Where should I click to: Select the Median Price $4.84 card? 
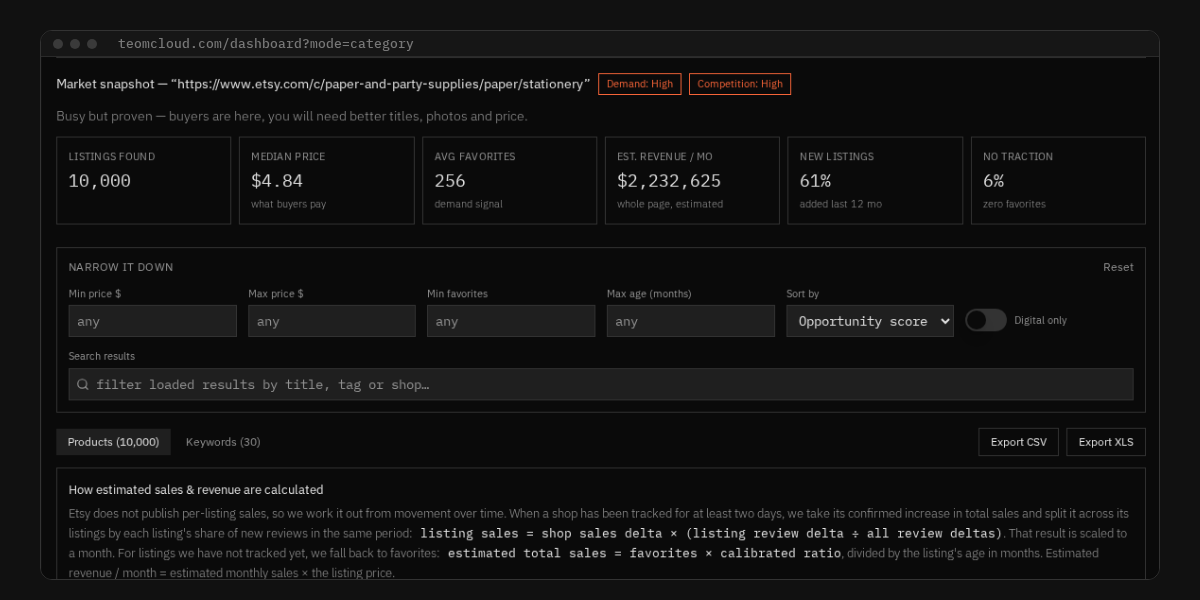click(x=327, y=180)
